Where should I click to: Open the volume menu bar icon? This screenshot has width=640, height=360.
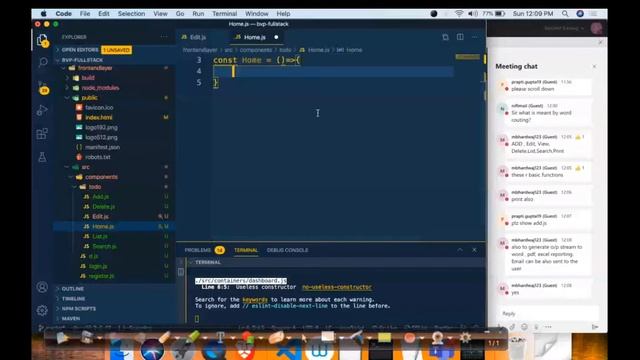coord(473,14)
